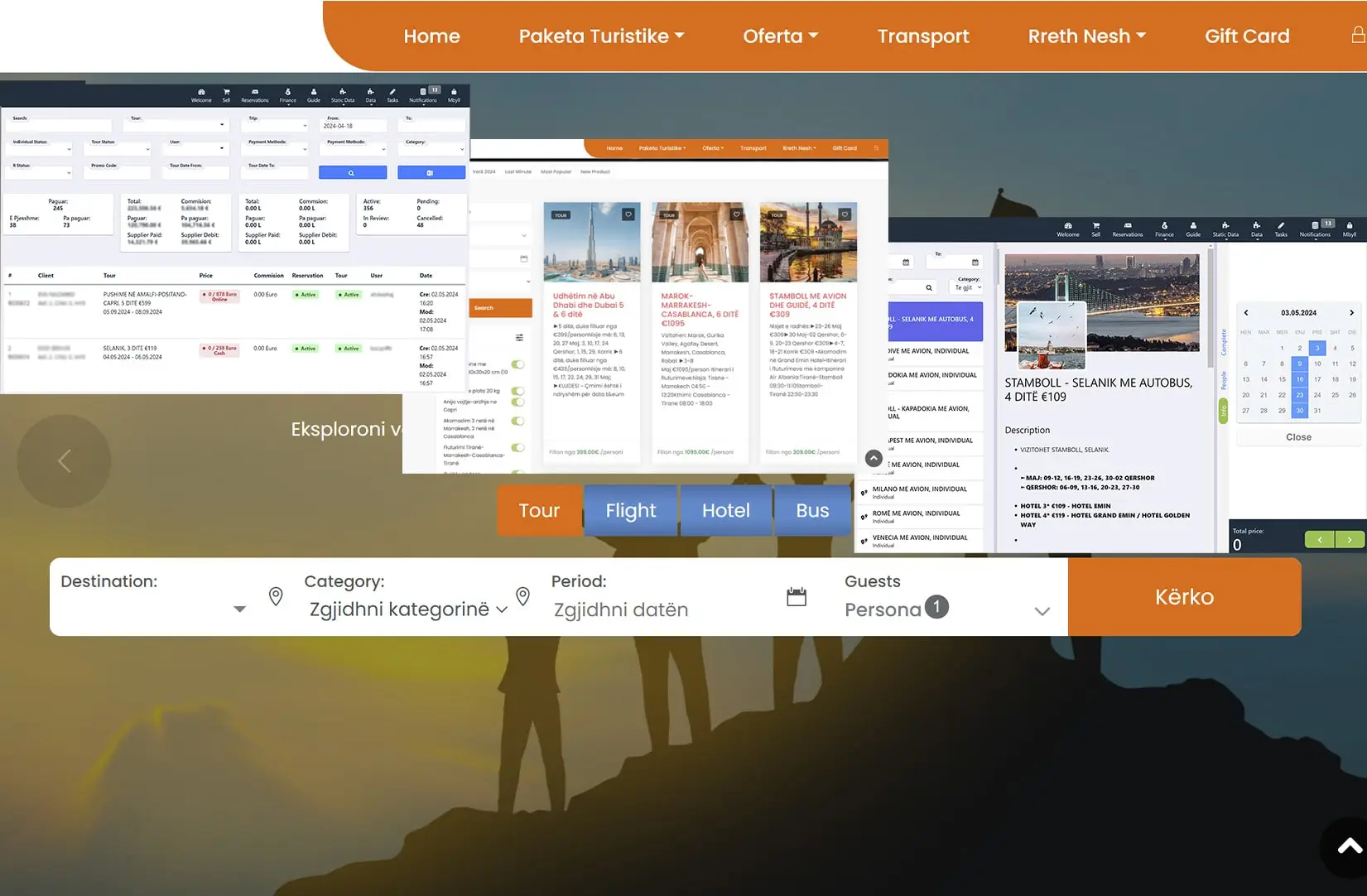Favorite the Marok-Marrakesh-Casablanca tour heart icon

click(x=737, y=214)
